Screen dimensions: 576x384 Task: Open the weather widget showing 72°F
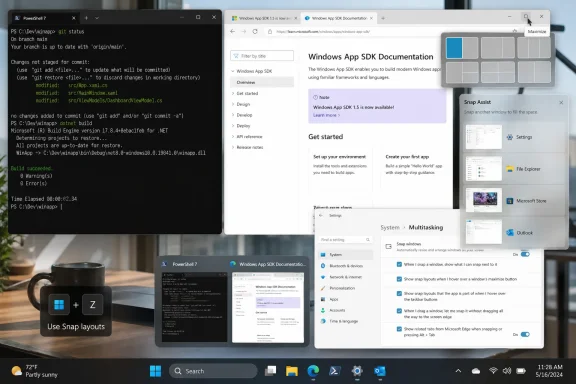click(35, 371)
